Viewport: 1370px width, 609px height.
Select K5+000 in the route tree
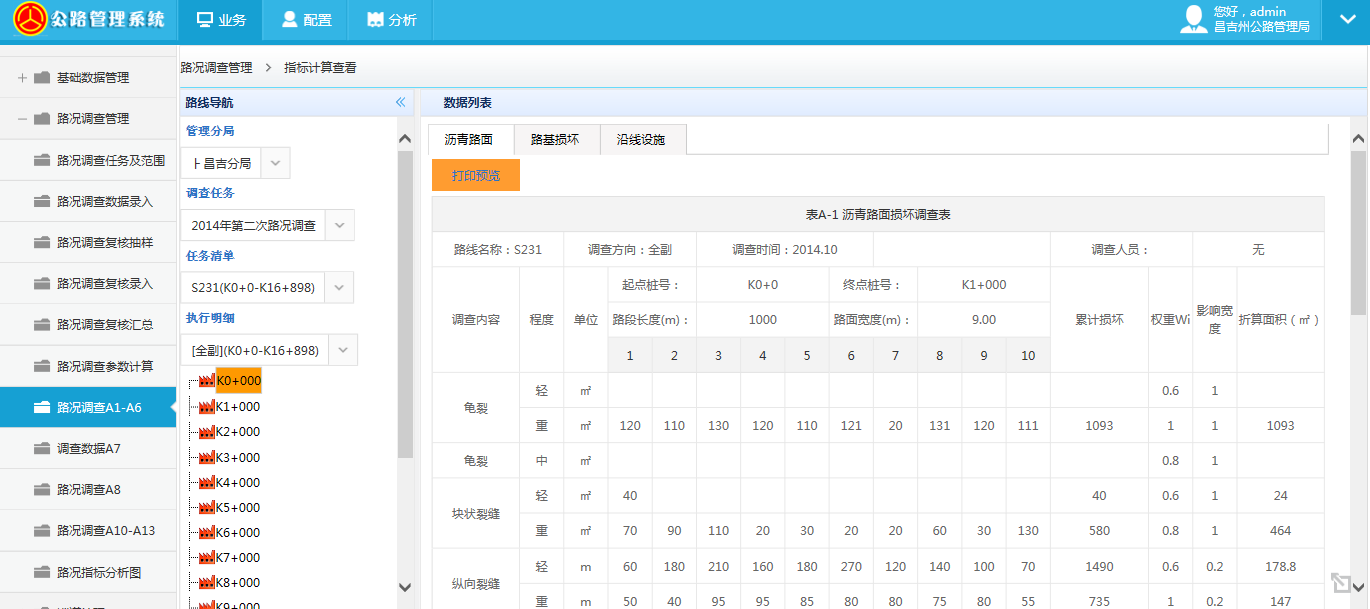coord(237,507)
